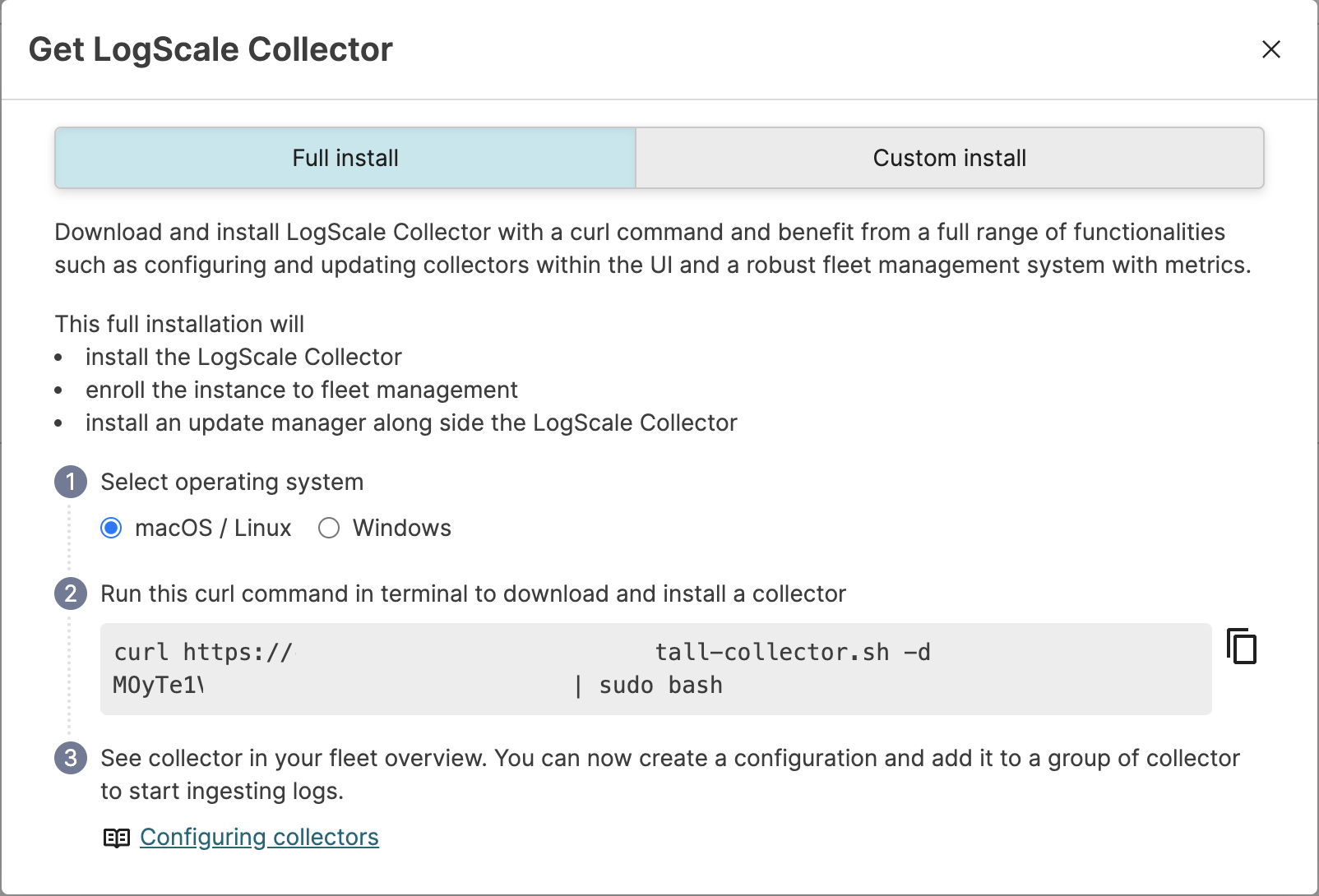Select the macOS / Linux radio button
Screen dimensions: 1319x896
point(111,528)
